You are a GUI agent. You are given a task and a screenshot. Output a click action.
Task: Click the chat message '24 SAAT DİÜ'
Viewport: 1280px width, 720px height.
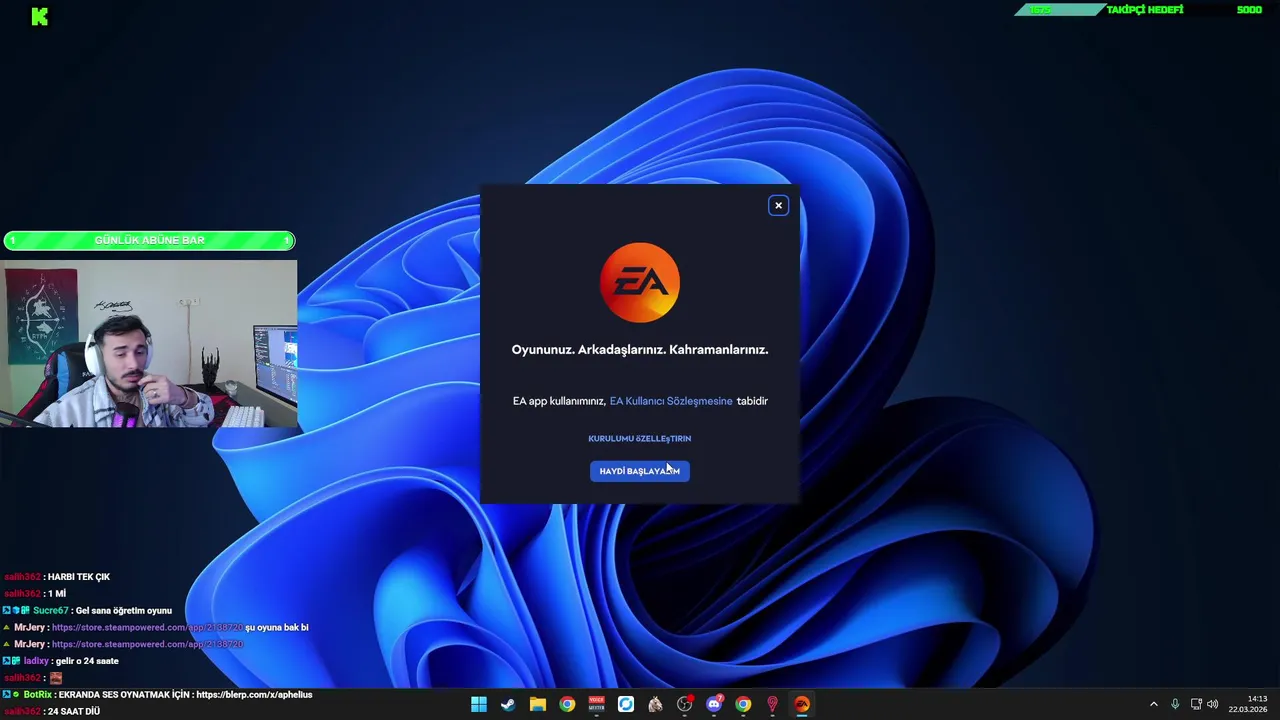pyautogui.click(x=74, y=711)
